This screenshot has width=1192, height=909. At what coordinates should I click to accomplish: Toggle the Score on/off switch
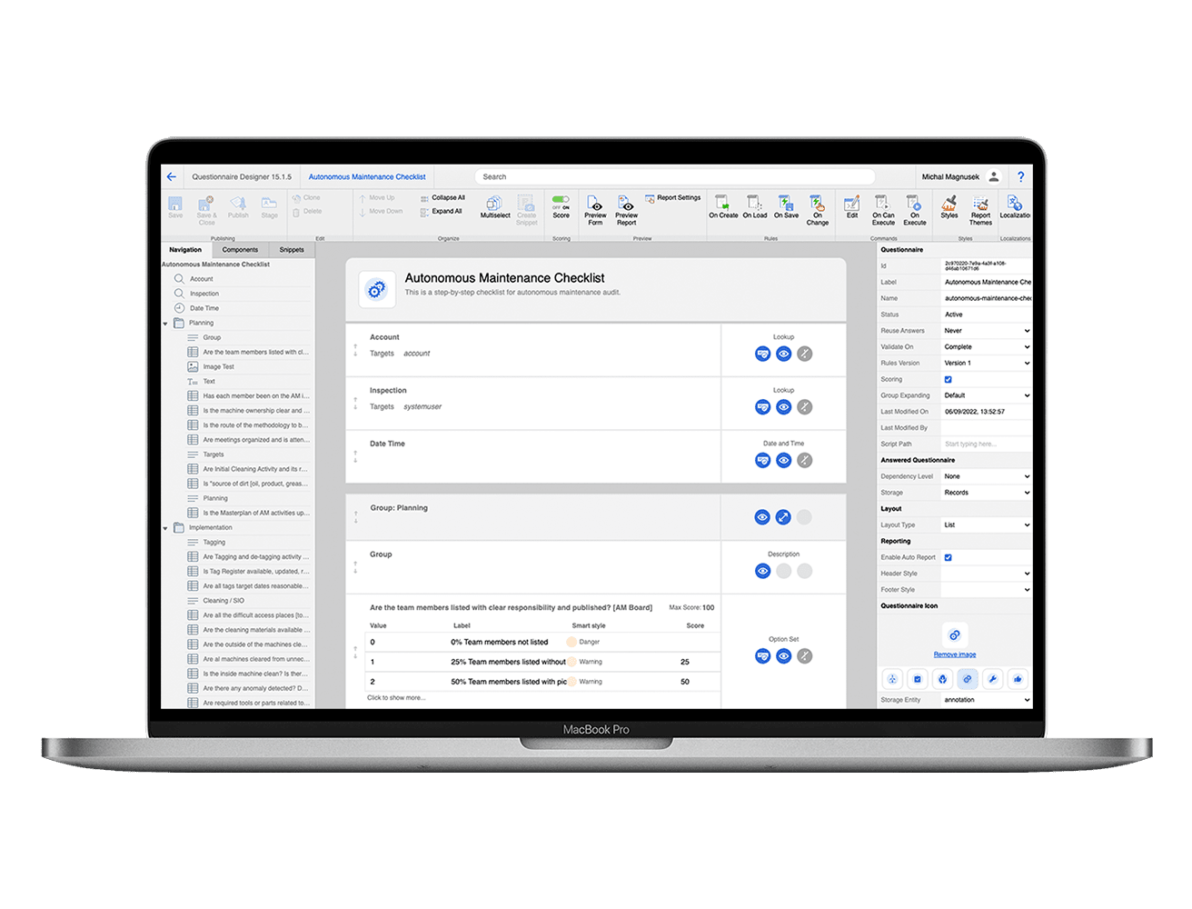point(560,200)
